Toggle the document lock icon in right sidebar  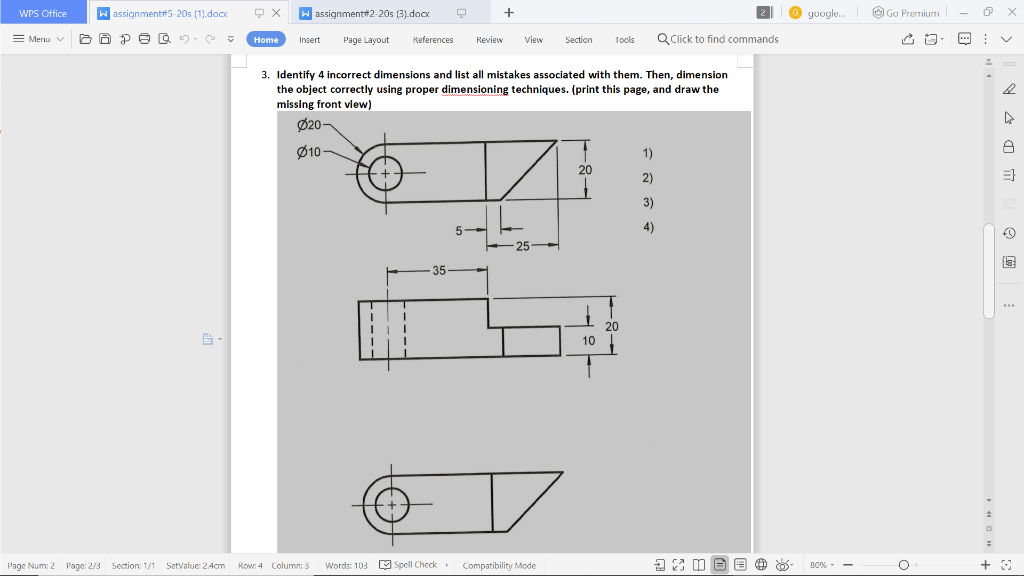(x=1010, y=146)
